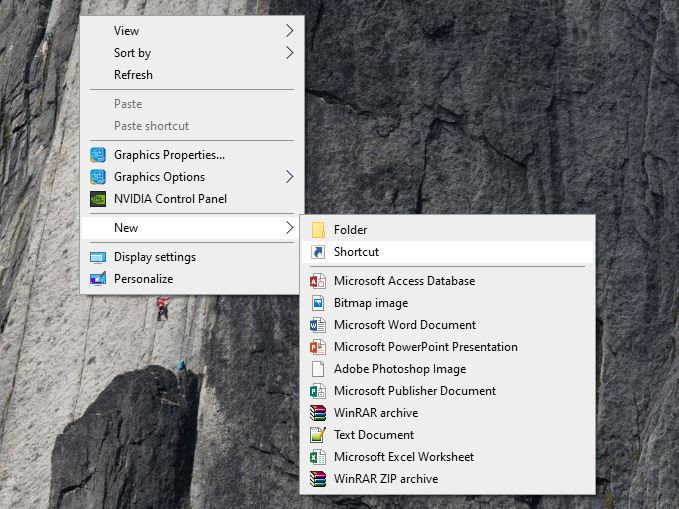Click the Microsoft Access Database icon
This screenshot has width=679, height=509.
pyautogui.click(x=318, y=281)
